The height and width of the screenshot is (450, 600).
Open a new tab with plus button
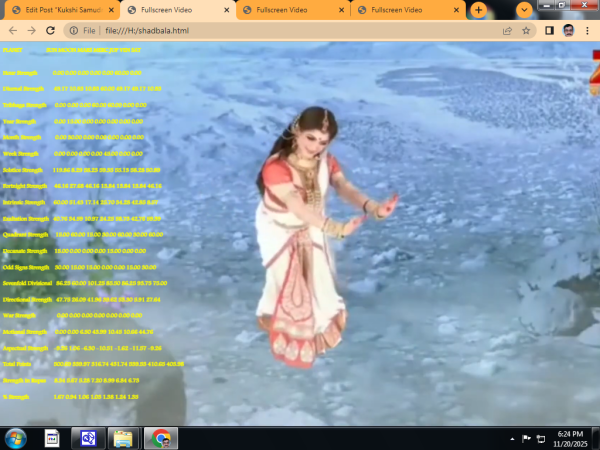pyautogui.click(x=478, y=9)
